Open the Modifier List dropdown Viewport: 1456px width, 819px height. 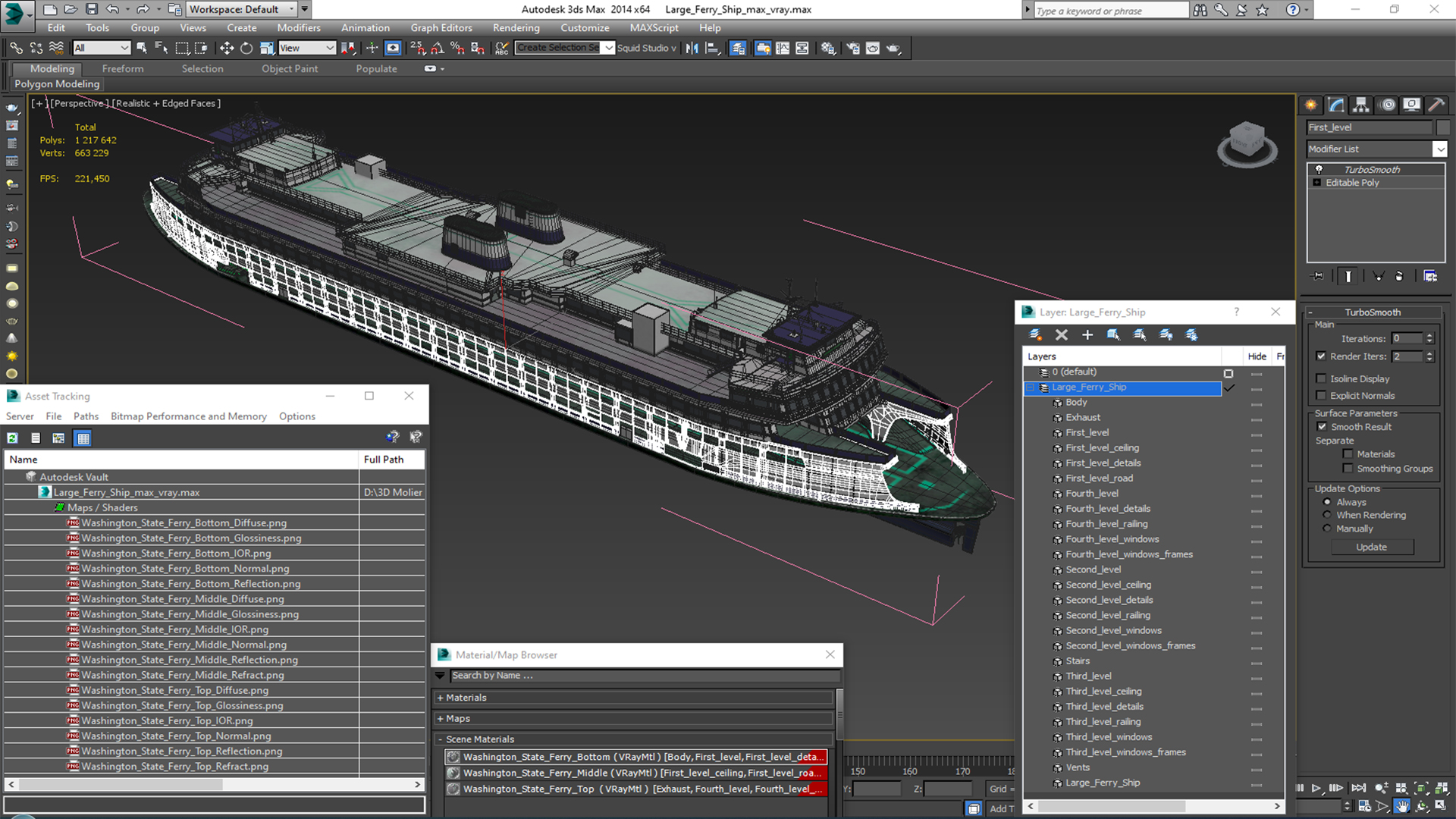click(1439, 149)
